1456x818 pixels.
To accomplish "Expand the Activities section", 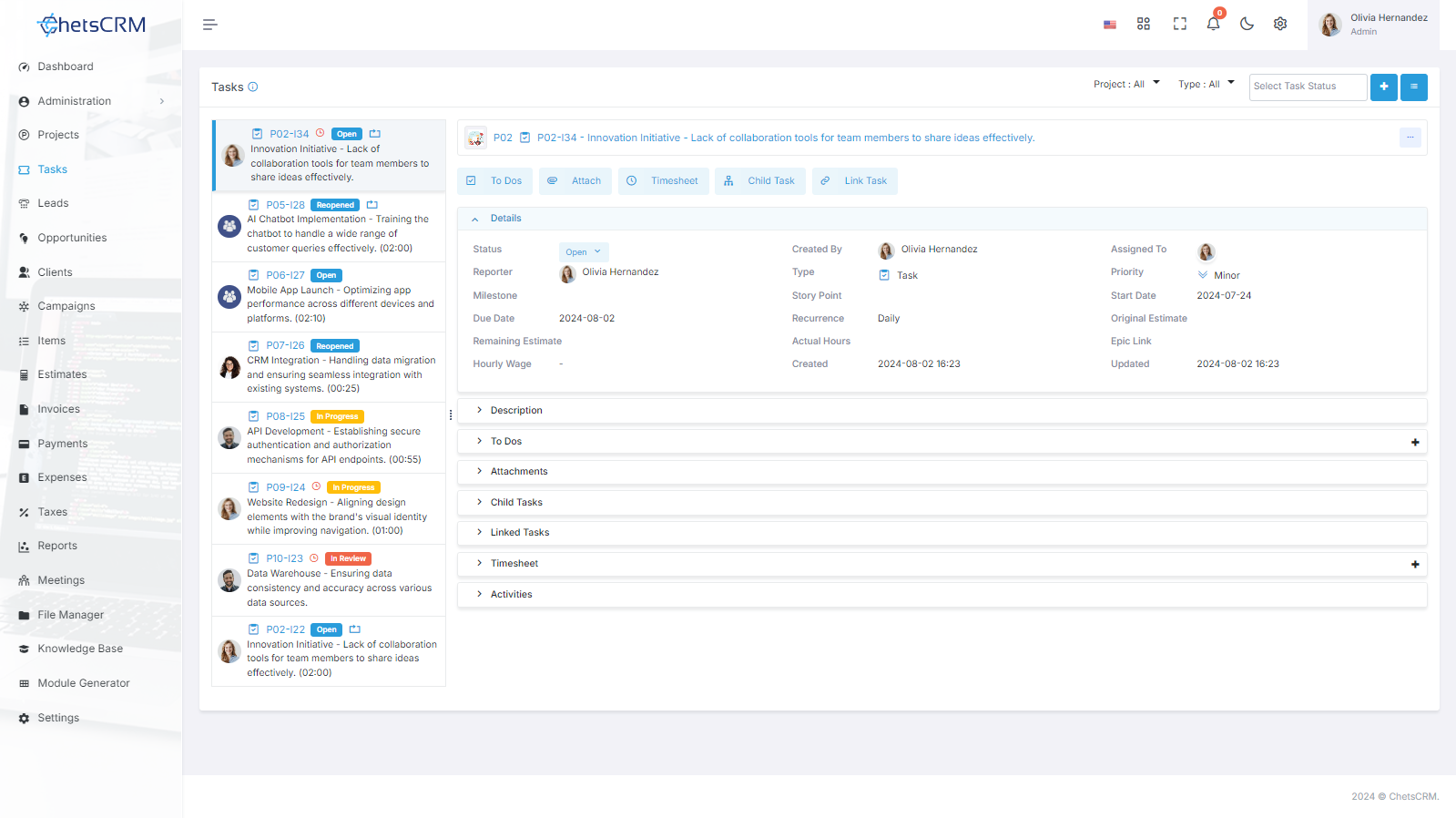I will point(942,595).
